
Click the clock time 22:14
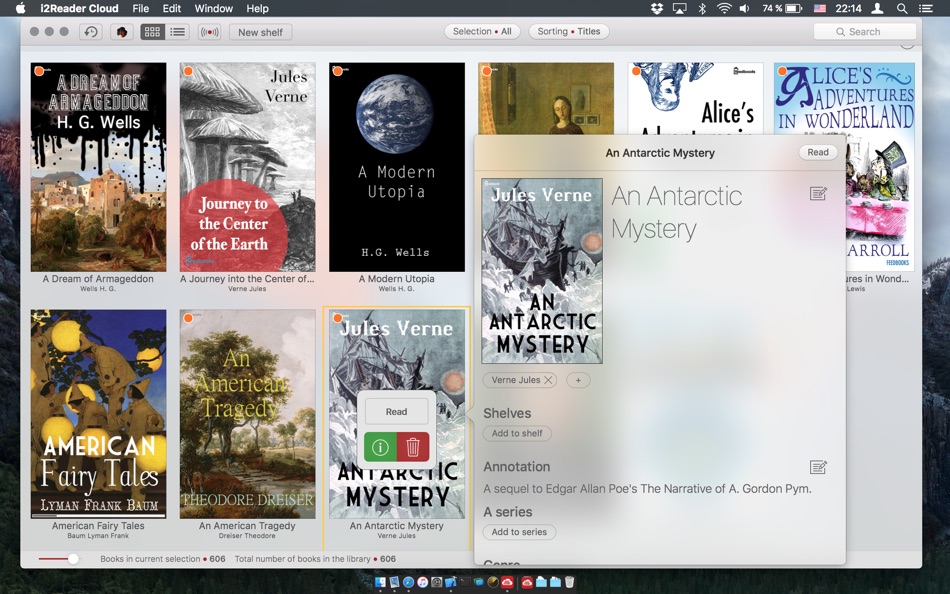coord(848,8)
